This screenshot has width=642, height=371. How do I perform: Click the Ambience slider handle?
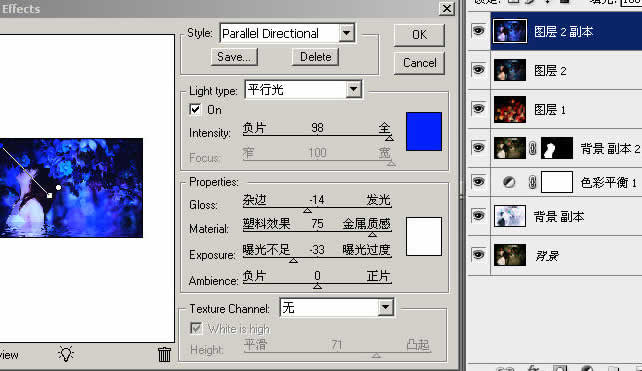tap(317, 286)
